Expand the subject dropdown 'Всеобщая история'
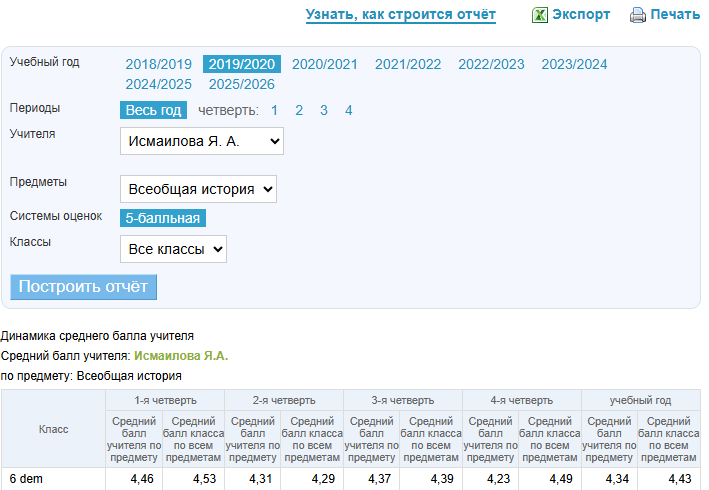 (198, 189)
